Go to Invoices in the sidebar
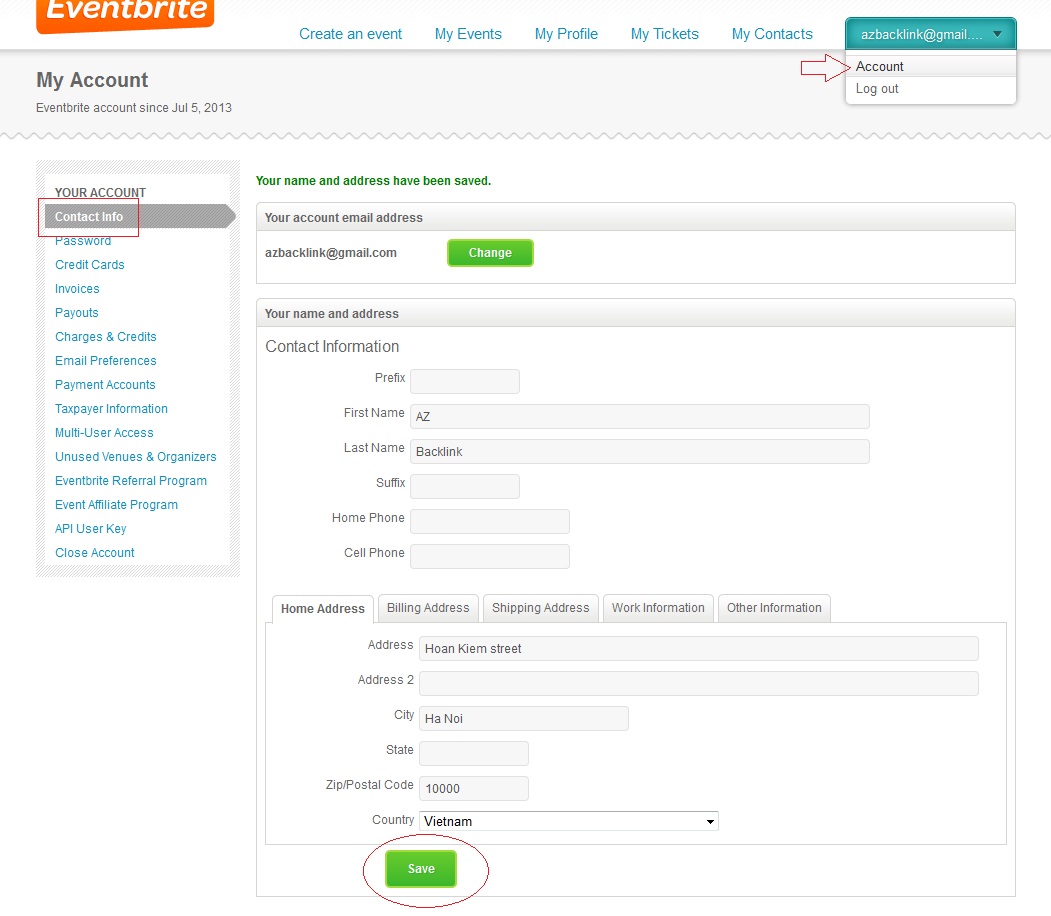 (77, 289)
